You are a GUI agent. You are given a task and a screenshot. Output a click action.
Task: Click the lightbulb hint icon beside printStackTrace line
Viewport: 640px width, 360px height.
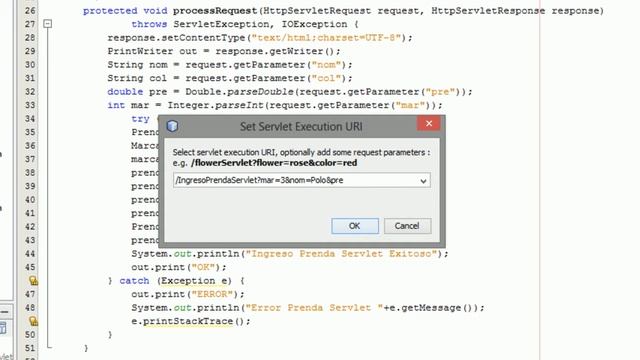click(33, 321)
